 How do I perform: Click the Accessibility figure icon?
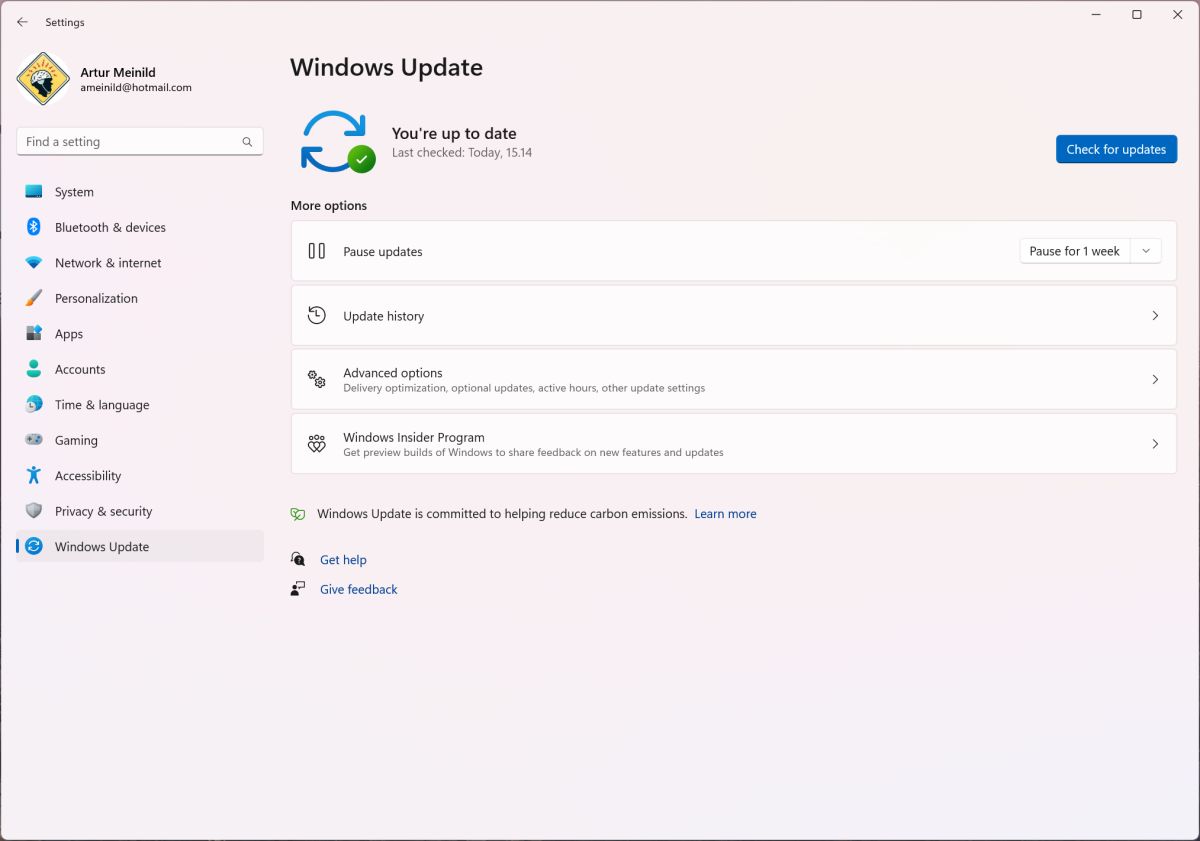tap(34, 476)
